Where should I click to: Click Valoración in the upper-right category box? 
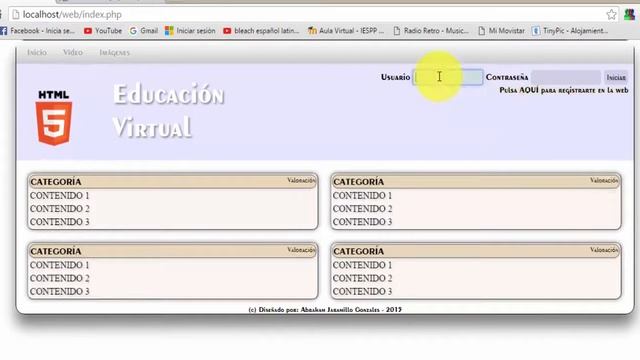click(x=604, y=180)
